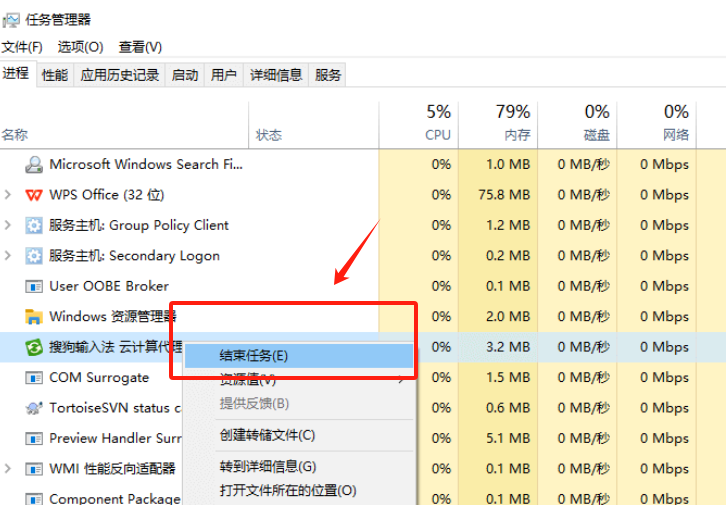Click the Microsoft Windows Search process icon
Image resolution: width=726 pixels, height=505 pixels.
pos(34,165)
